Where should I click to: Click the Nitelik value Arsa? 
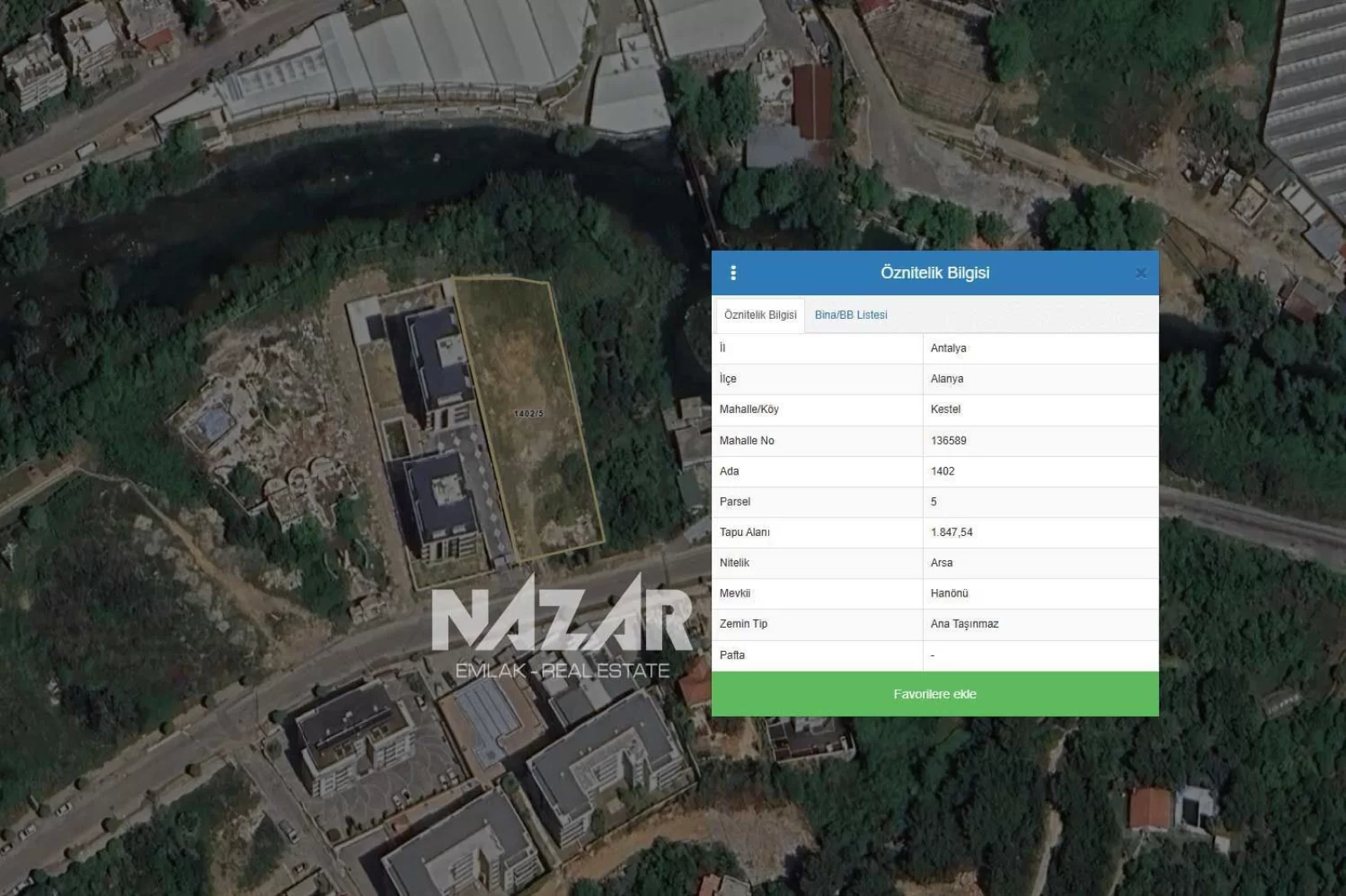tap(941, 563)
